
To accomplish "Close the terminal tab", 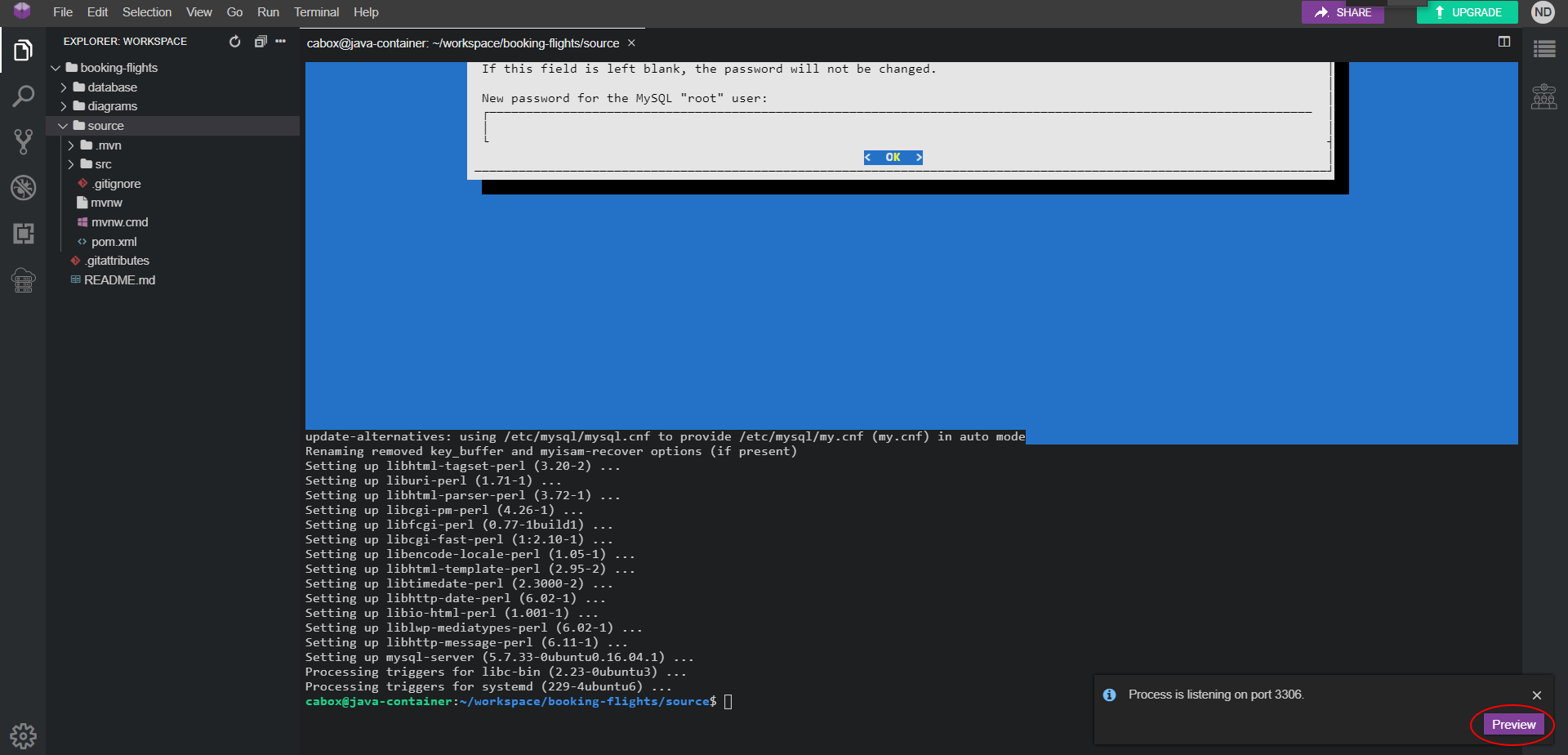I will coord(631,43).
